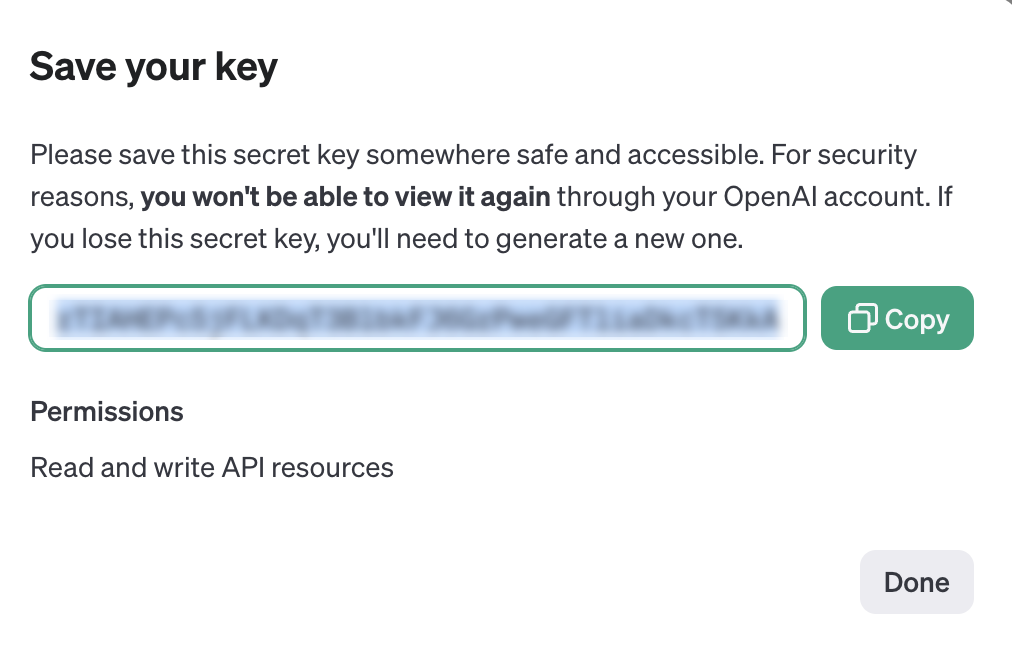Click the "Save your key" heading

click(x=154, y=67)
